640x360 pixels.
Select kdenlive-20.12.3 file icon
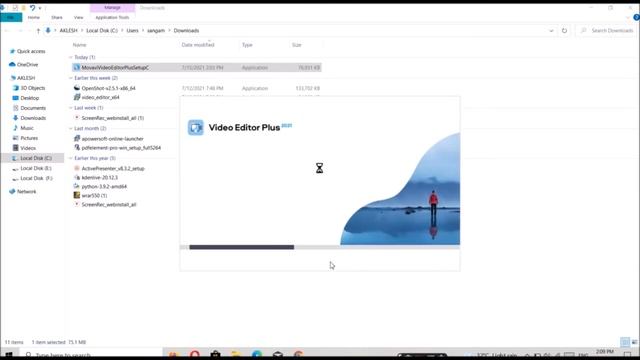click(77, 177)
